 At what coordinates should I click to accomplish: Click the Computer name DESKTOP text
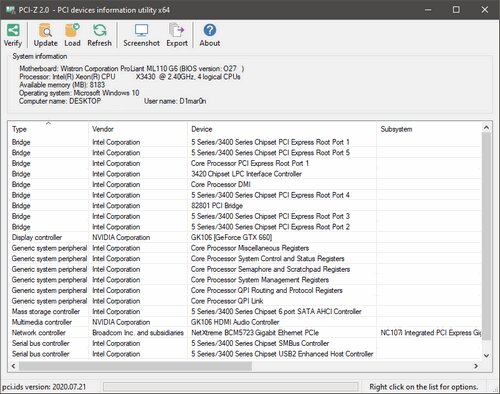coord(60,101)
